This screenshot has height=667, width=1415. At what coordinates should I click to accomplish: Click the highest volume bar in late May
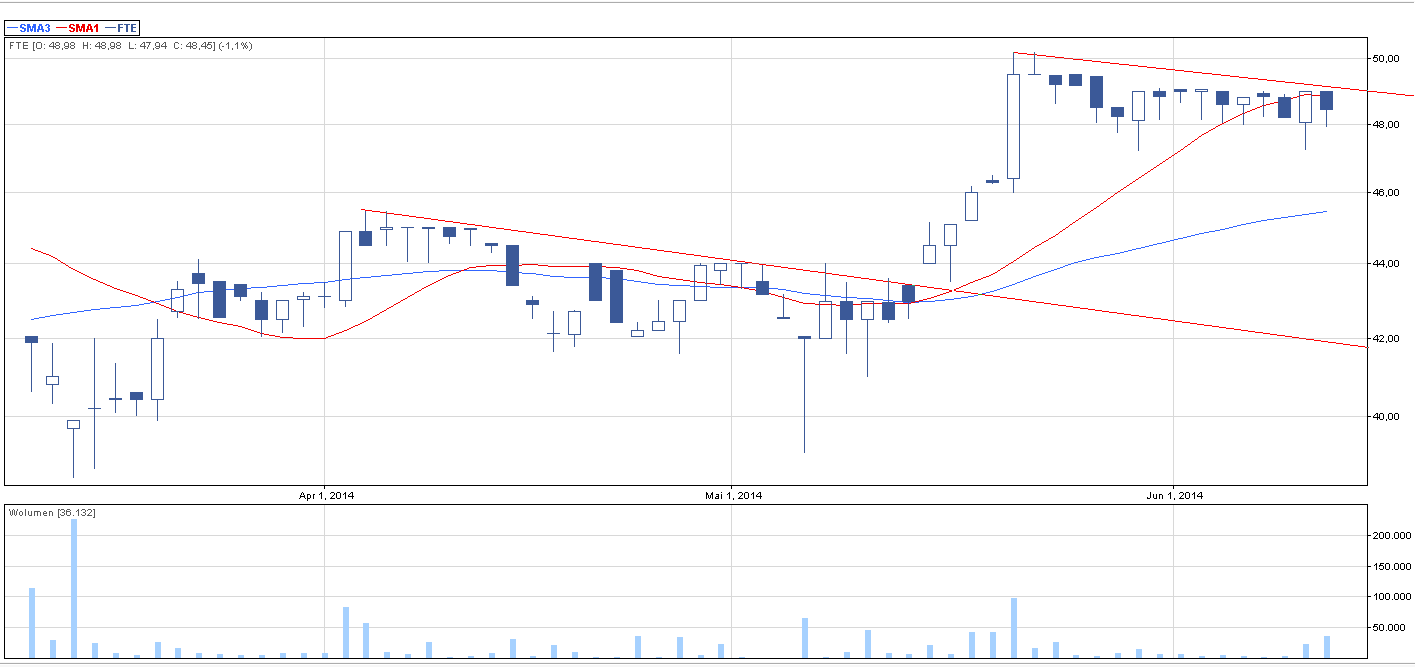(1014, 628)
